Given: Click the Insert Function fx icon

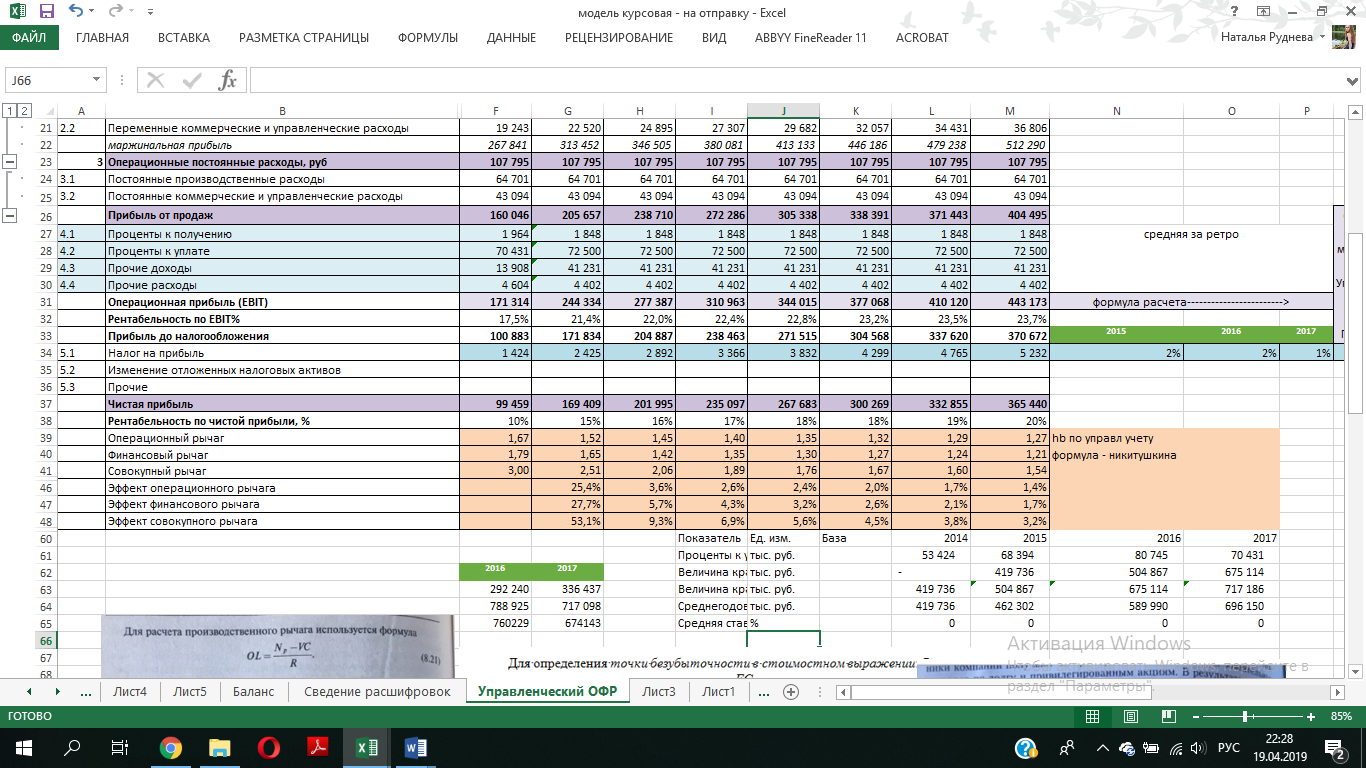Looking at the screenshot, I should point(227,80).
